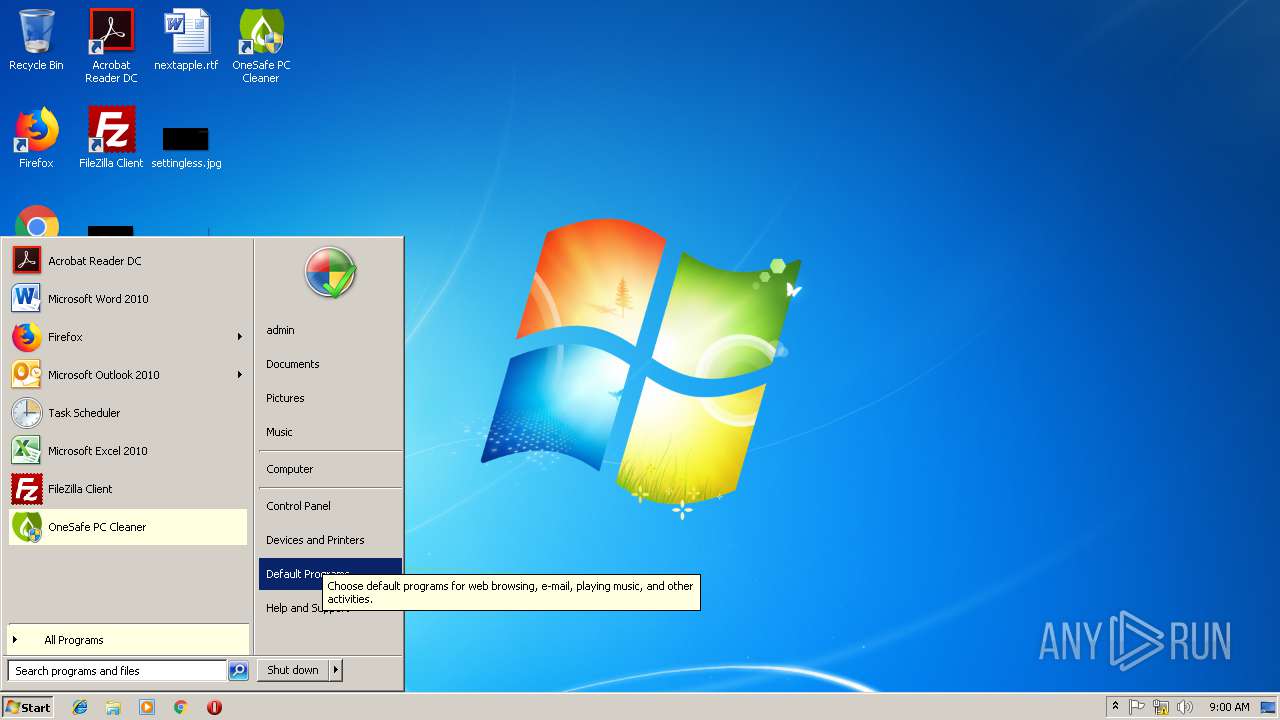
Task: Click the Start button
Action: (x=29, y=707)
